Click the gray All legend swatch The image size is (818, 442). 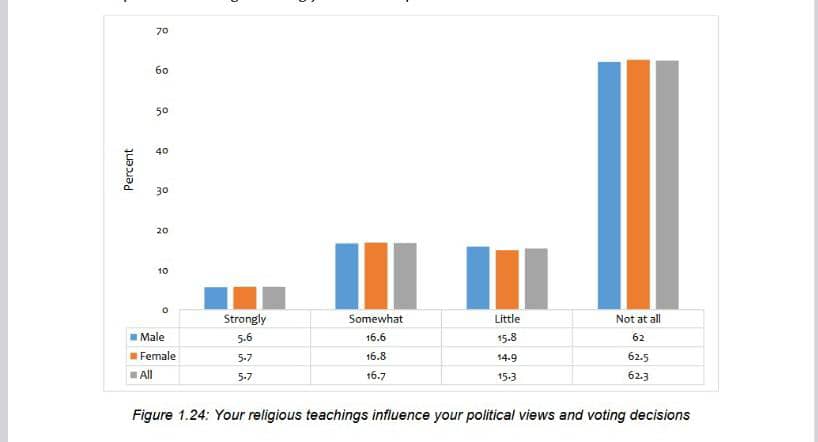[135, 375]
